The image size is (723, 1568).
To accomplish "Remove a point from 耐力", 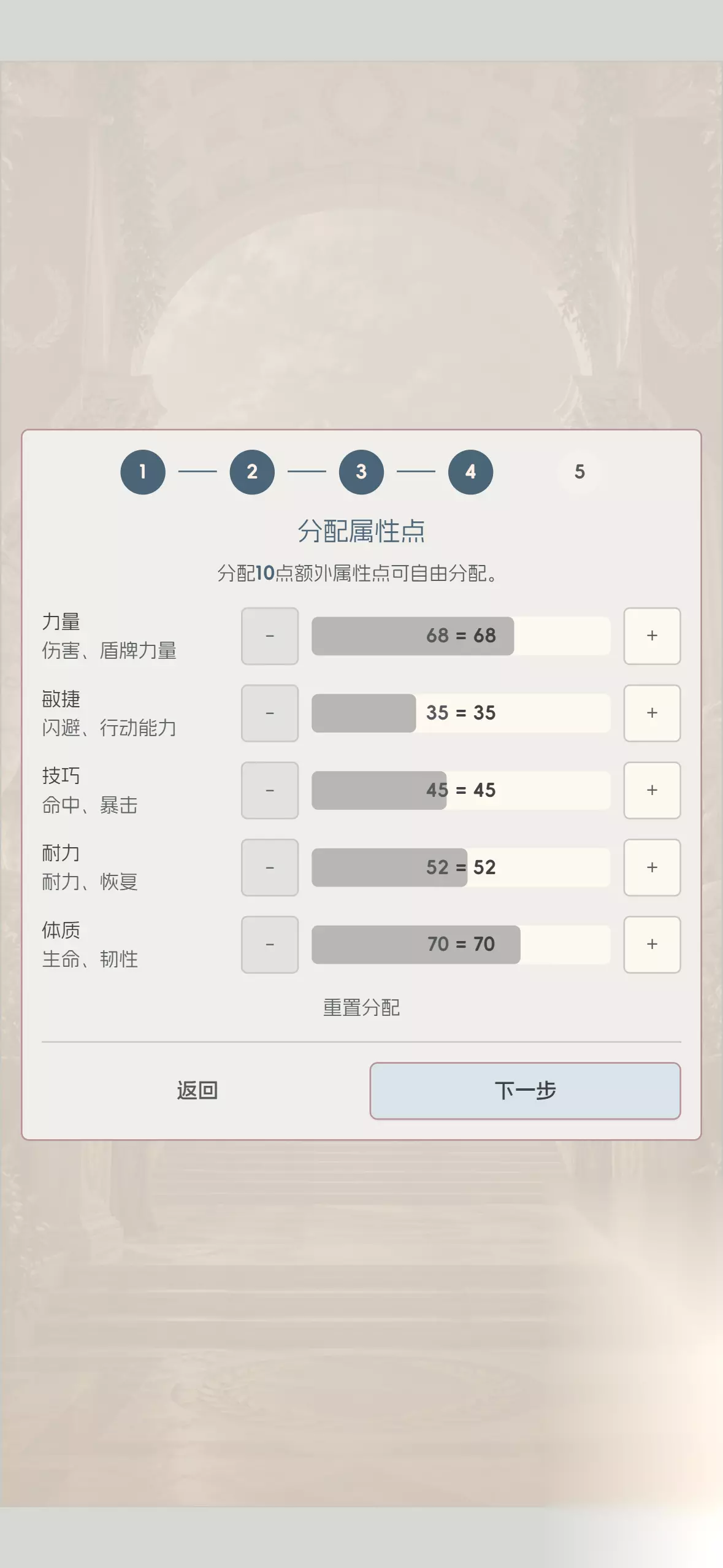I will pos(270,867).
